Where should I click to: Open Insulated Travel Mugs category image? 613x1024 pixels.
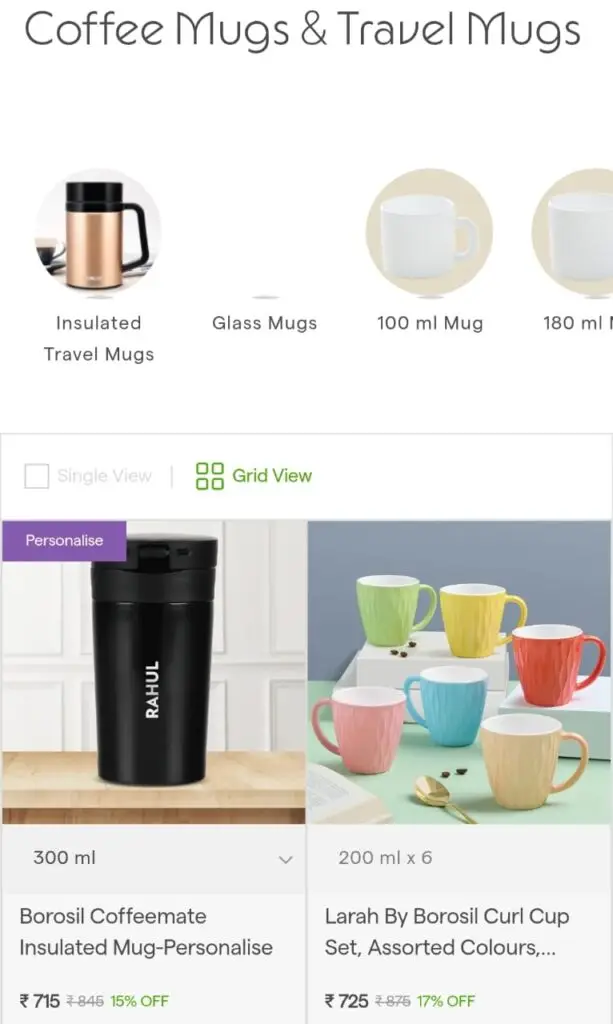99,232
